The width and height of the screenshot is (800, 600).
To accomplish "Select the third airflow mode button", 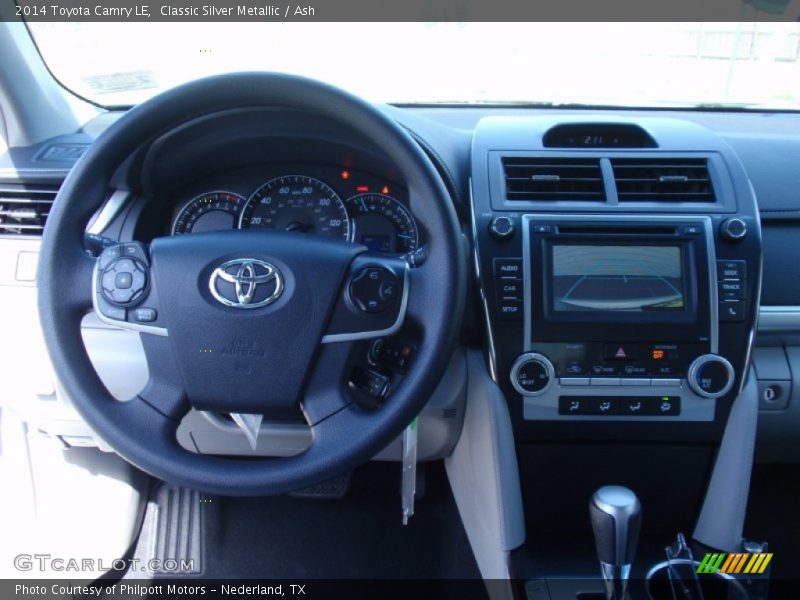I will (634, 406).
